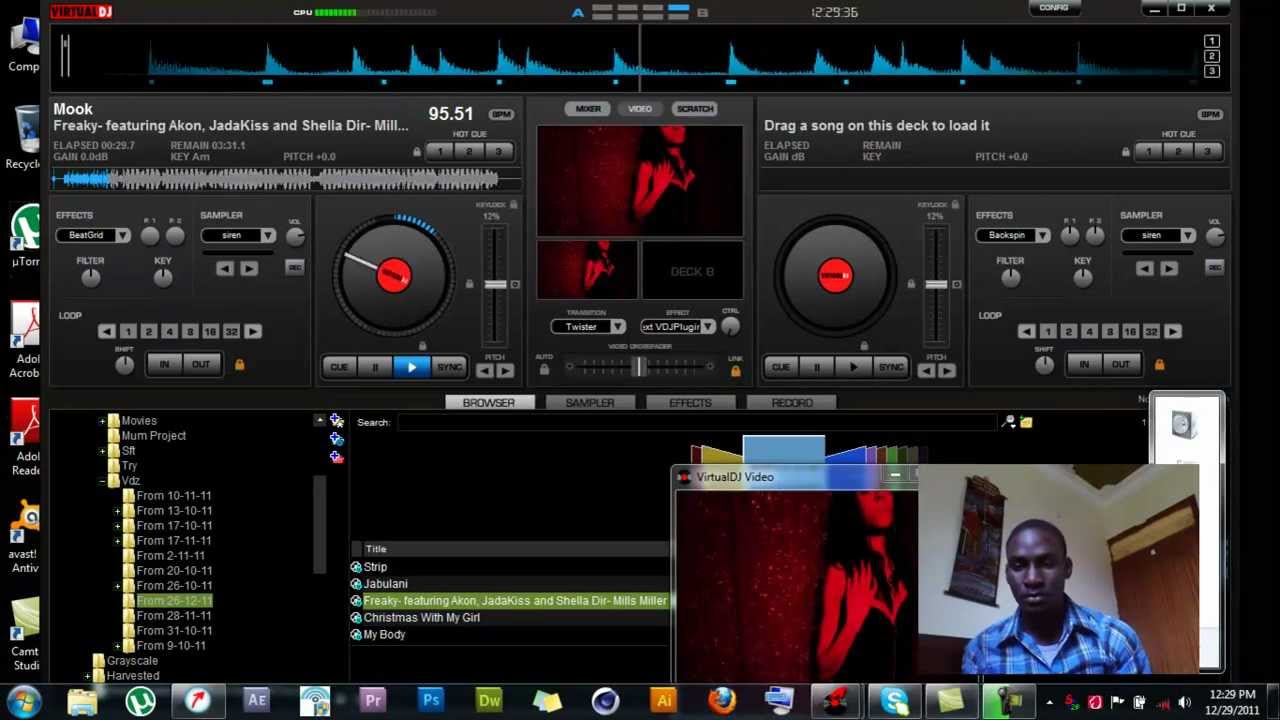
Task: Nudge right deck pitch up arrow
Action: click(946, 371)
